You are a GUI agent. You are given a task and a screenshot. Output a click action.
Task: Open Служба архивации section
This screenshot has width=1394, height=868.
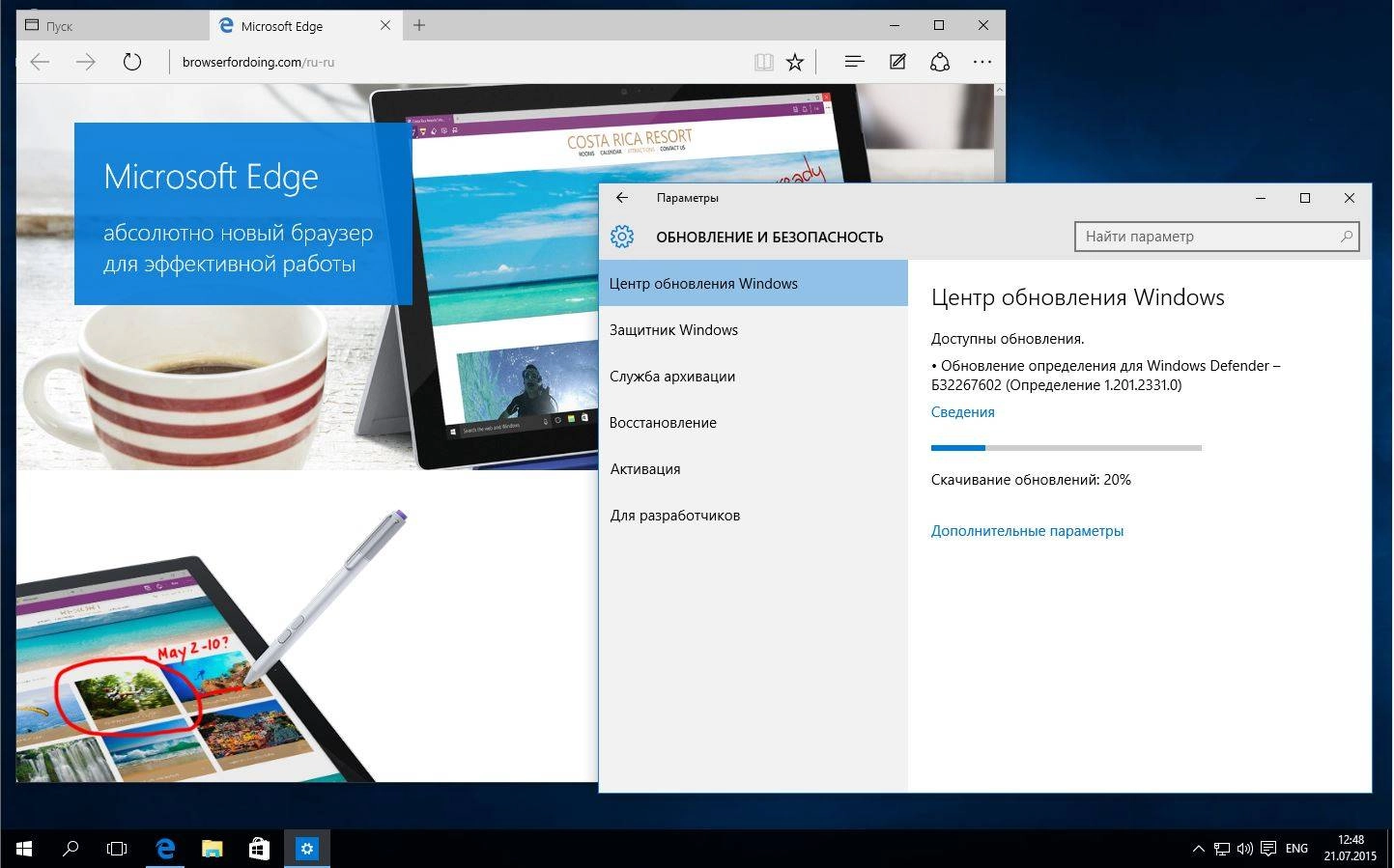754,376
